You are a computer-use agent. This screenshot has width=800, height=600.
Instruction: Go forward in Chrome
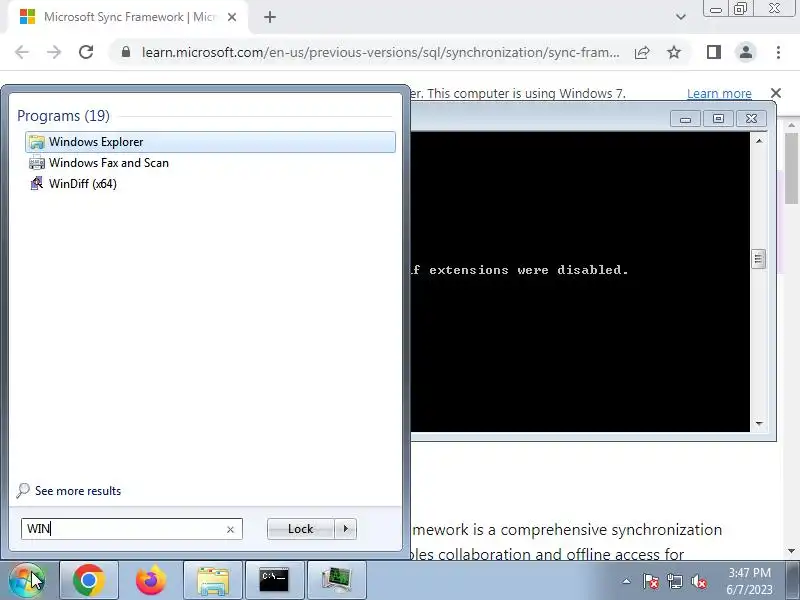[54, 52]
